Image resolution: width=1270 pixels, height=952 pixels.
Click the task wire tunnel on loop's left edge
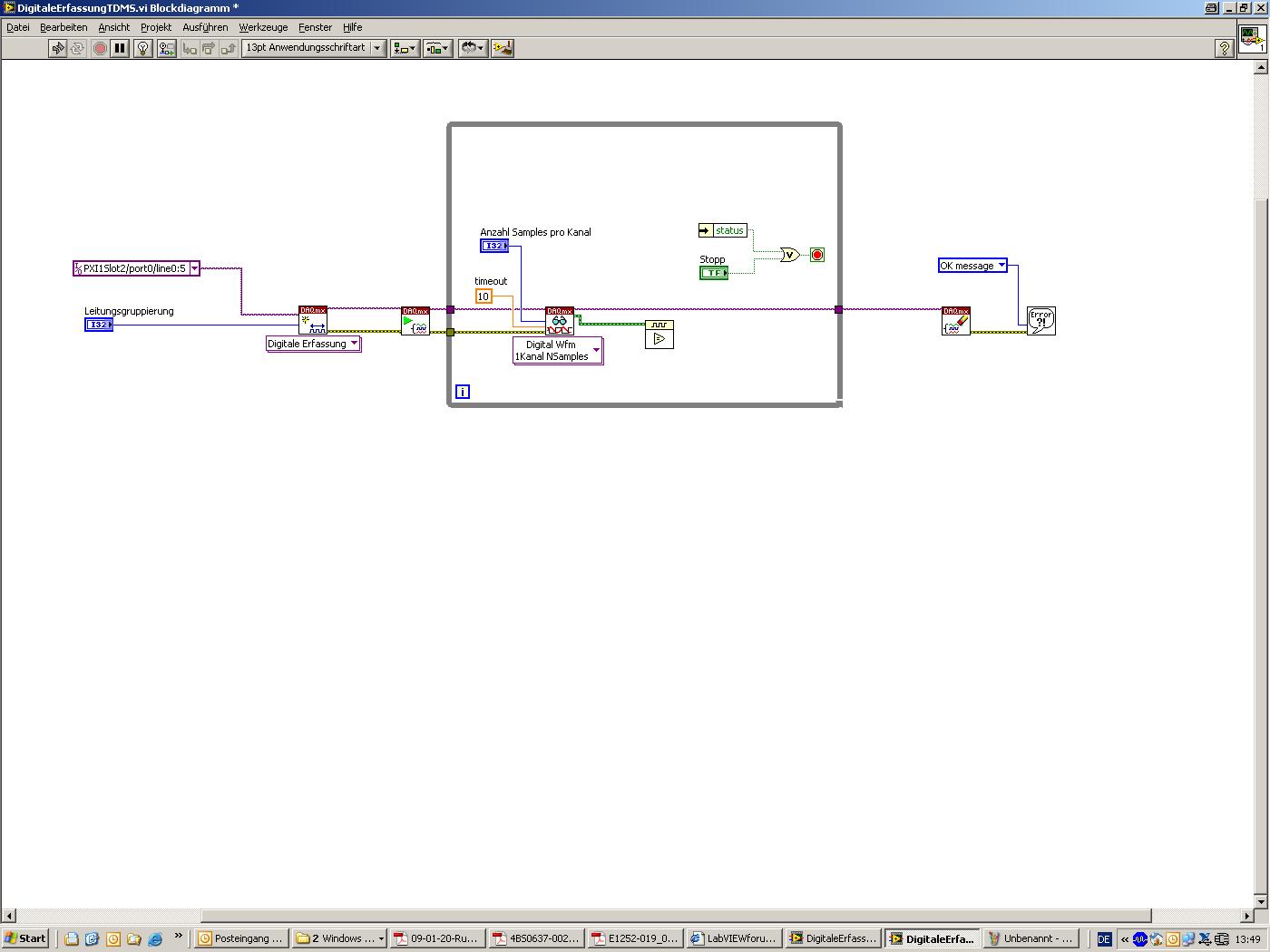pyautogui.click(x=451, y=310)
